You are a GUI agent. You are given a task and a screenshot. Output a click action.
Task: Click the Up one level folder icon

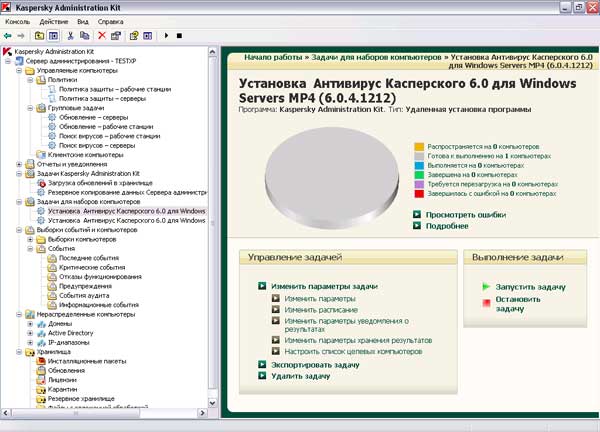(x=39, y=35)
